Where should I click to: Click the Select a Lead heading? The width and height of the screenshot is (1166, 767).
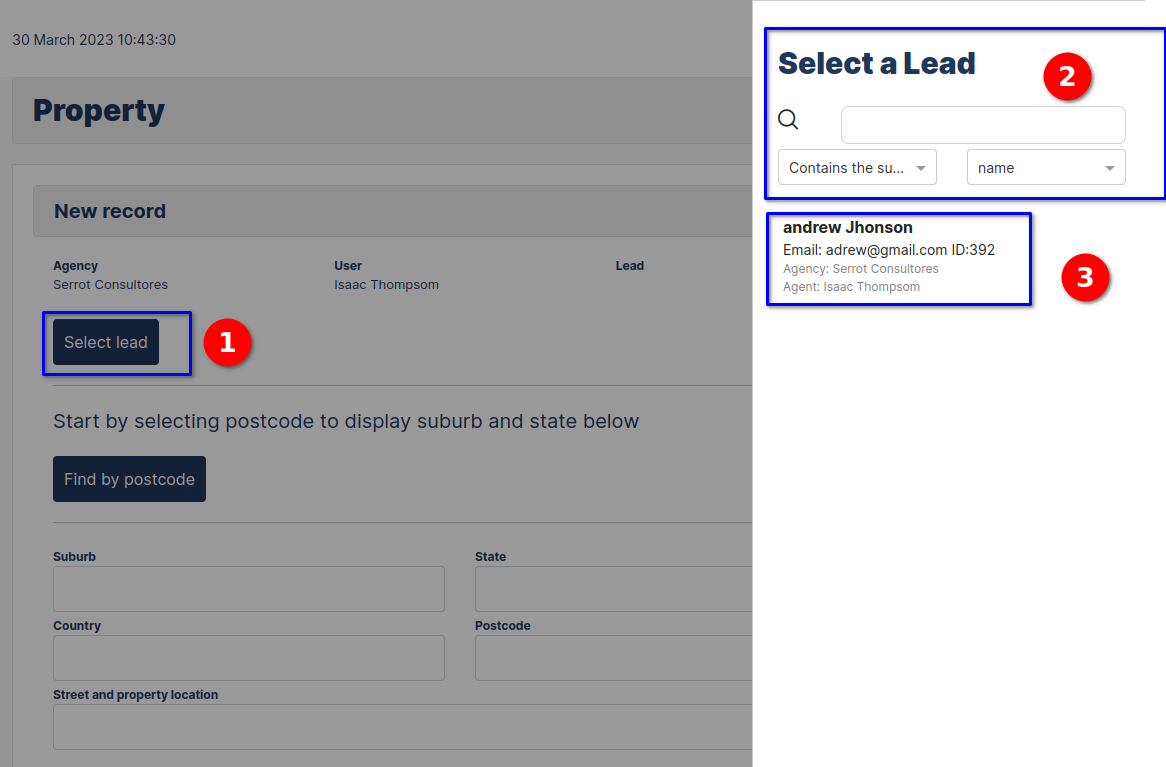pos(876,62)
